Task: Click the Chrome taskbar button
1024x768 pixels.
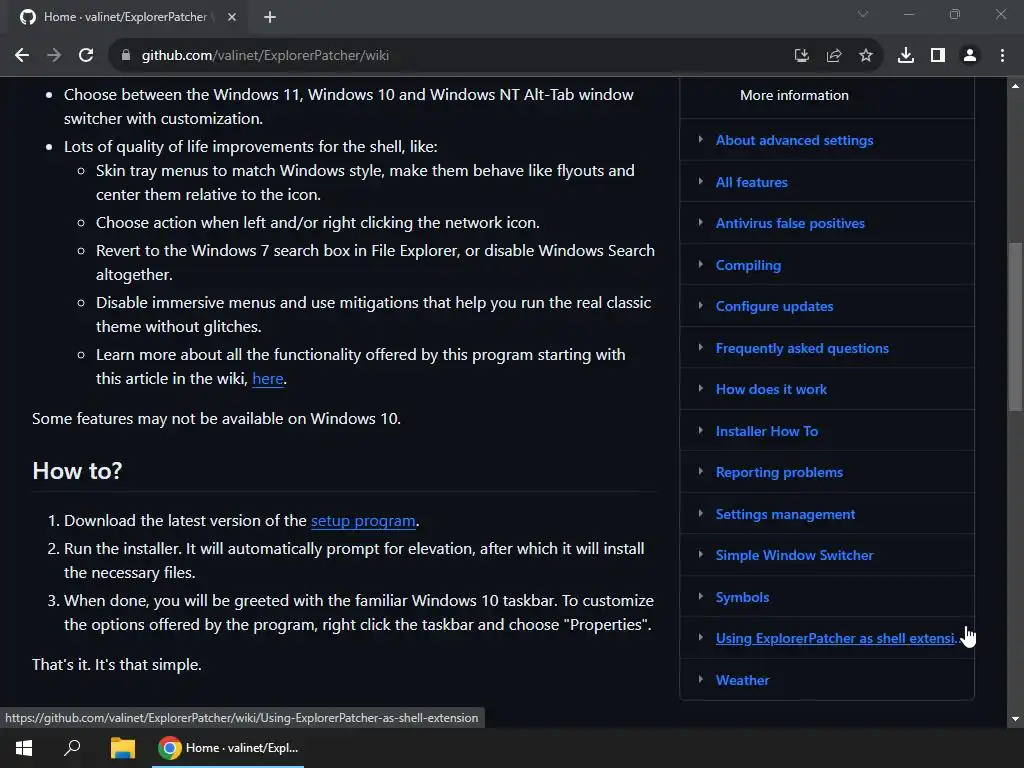Action: (x=228, y=748)
